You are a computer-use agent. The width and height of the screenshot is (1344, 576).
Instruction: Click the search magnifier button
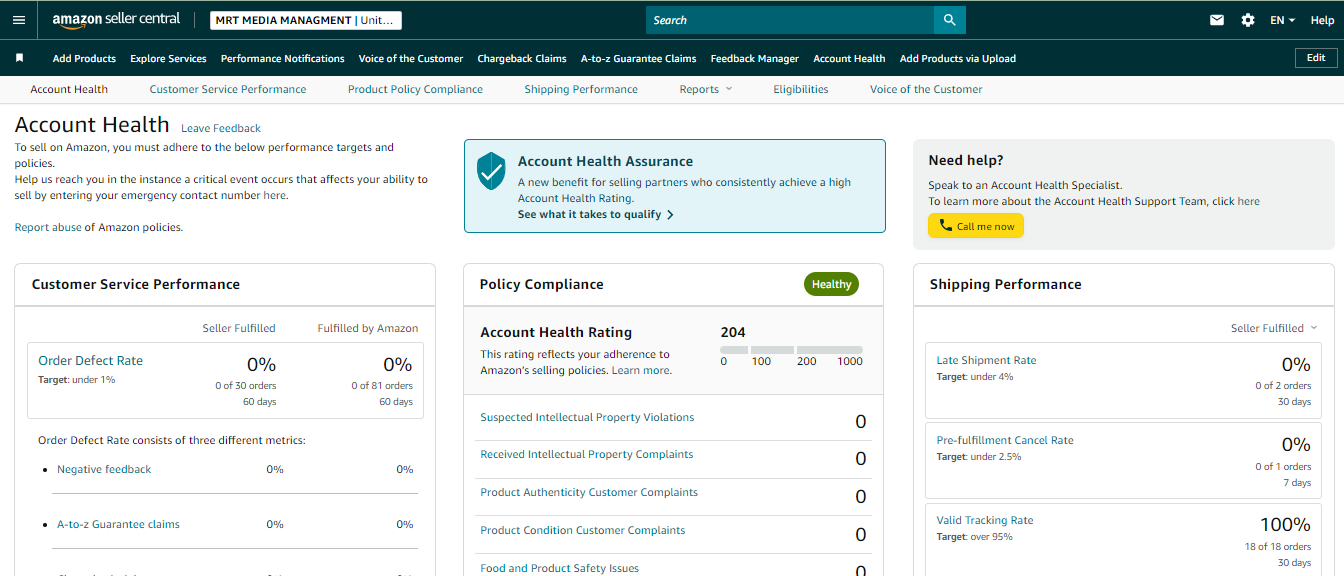[x=949, y=20]
